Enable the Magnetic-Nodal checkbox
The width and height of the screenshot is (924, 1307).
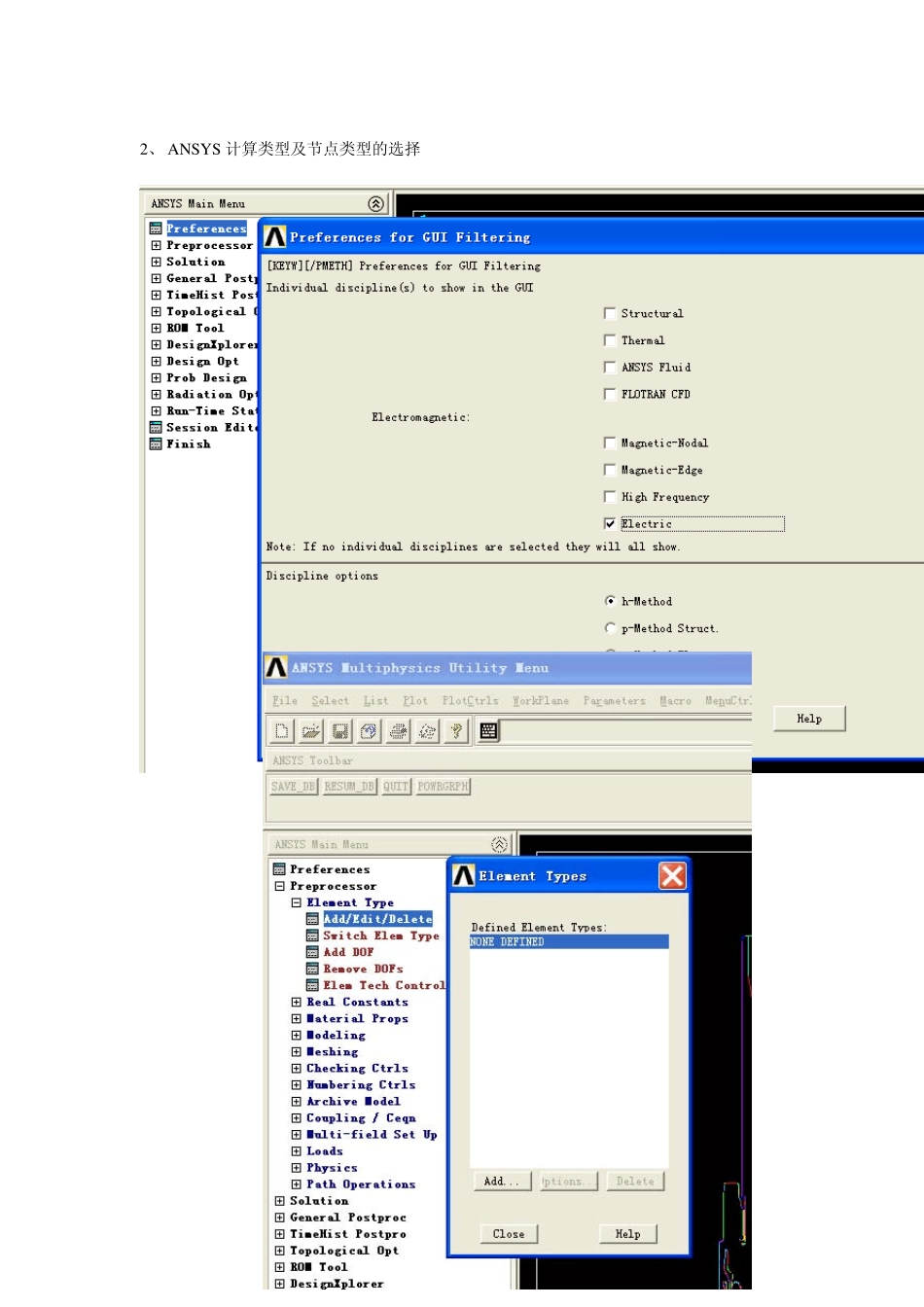coord(610,442)
